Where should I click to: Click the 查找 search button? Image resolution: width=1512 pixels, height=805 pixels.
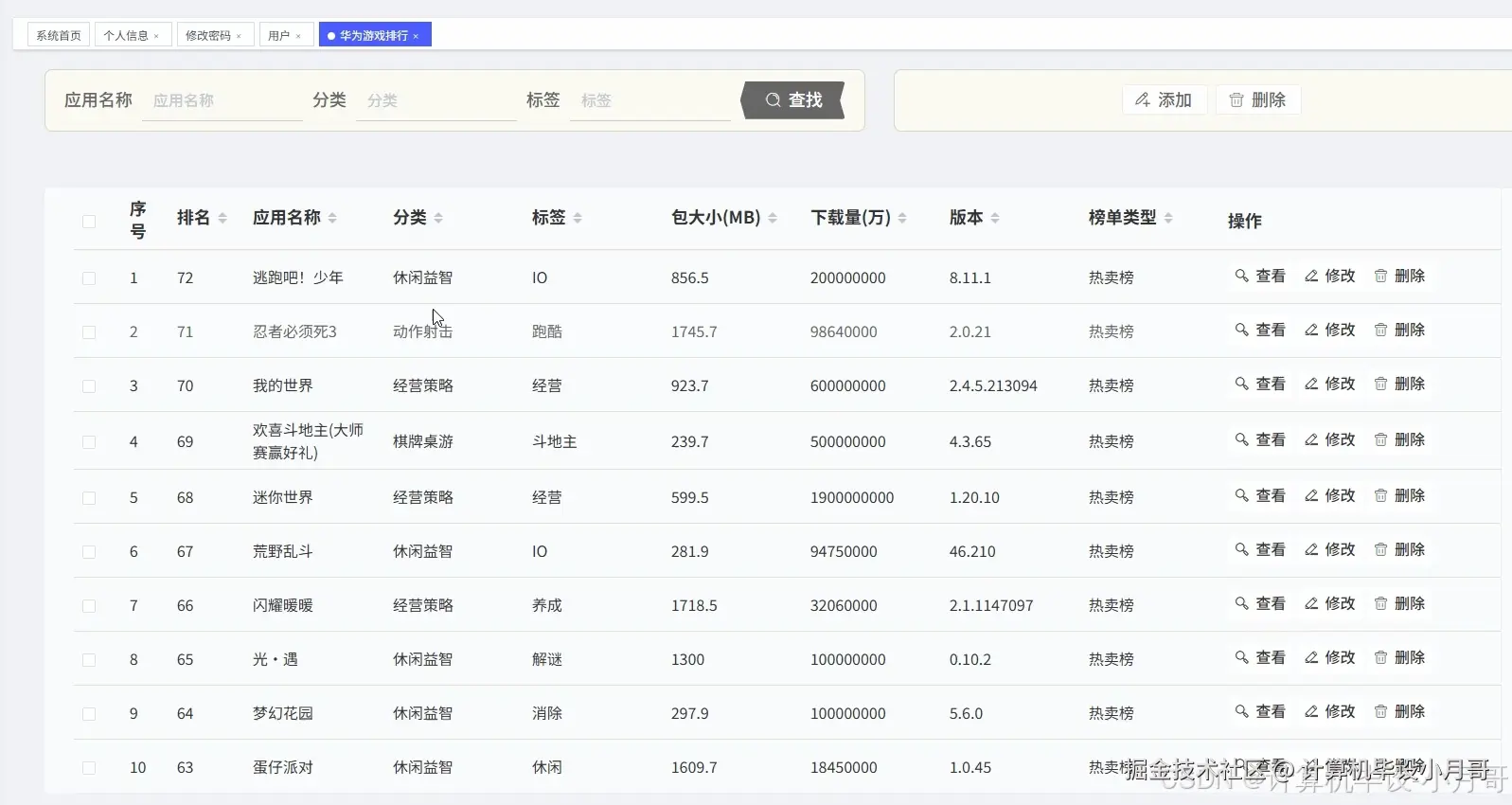tap(792, 100)
